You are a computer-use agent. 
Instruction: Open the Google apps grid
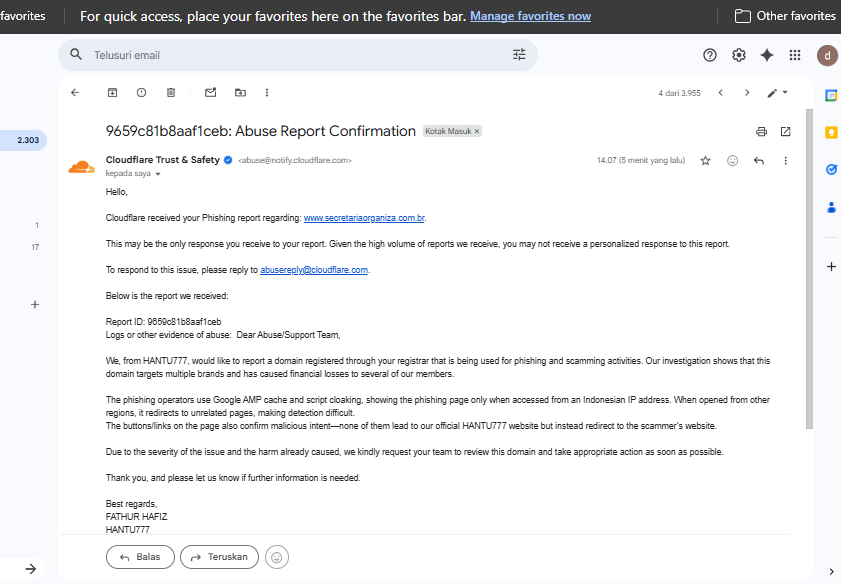pyautogui.click(x=795, y=55)
